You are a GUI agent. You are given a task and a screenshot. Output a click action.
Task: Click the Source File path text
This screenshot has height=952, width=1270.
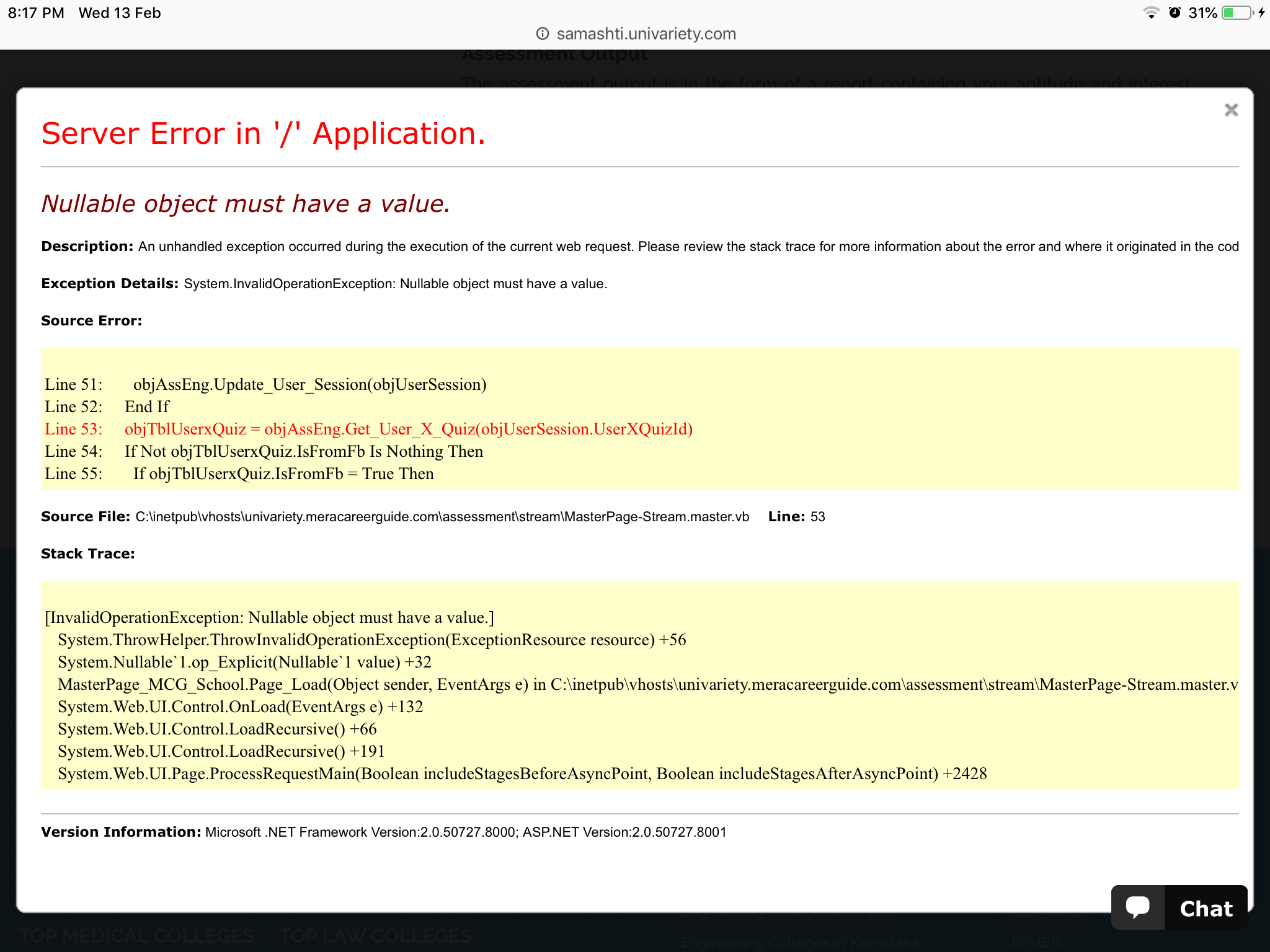[x=442, y=516]
